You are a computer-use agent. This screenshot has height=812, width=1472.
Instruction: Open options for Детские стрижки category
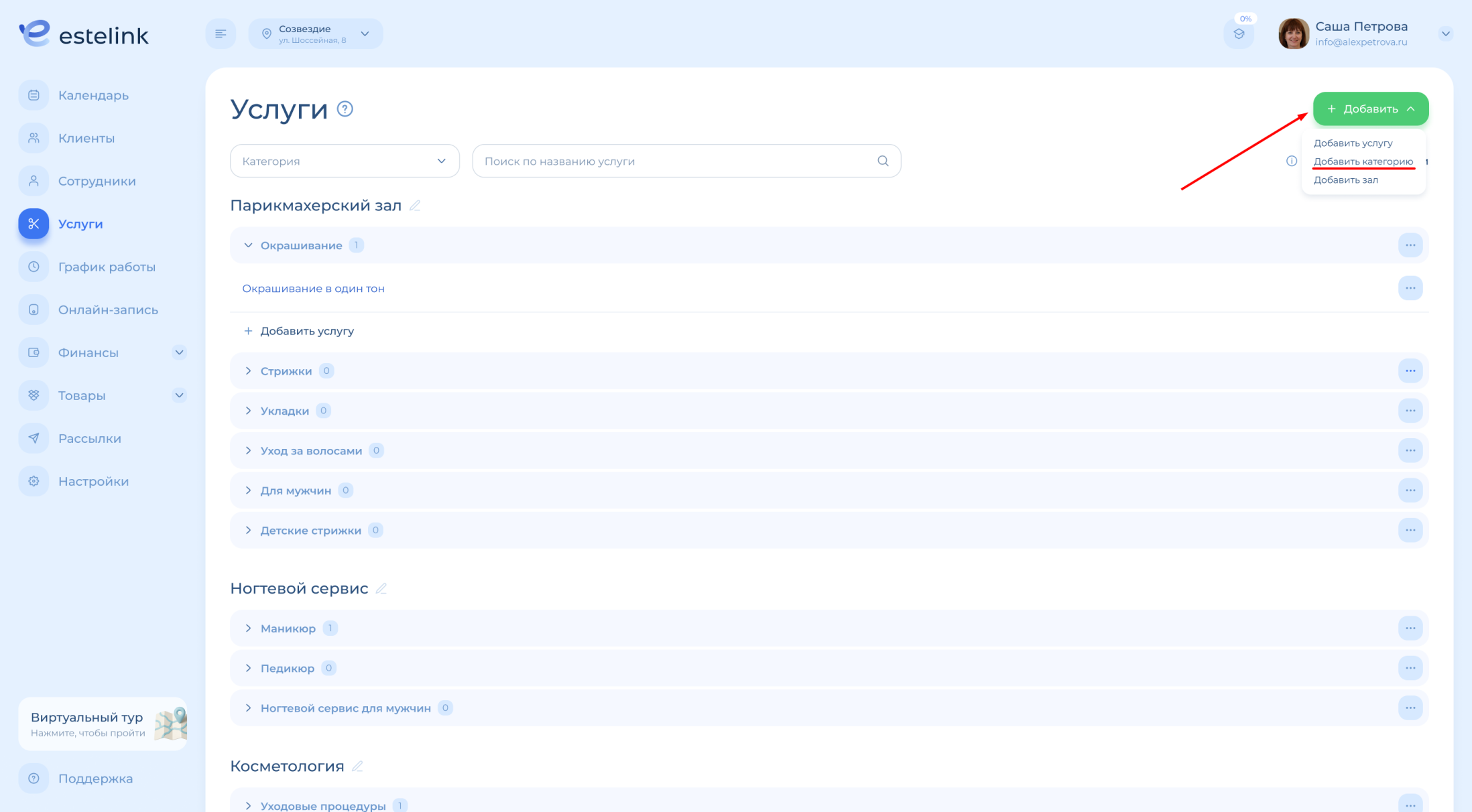coord(1410,530)
